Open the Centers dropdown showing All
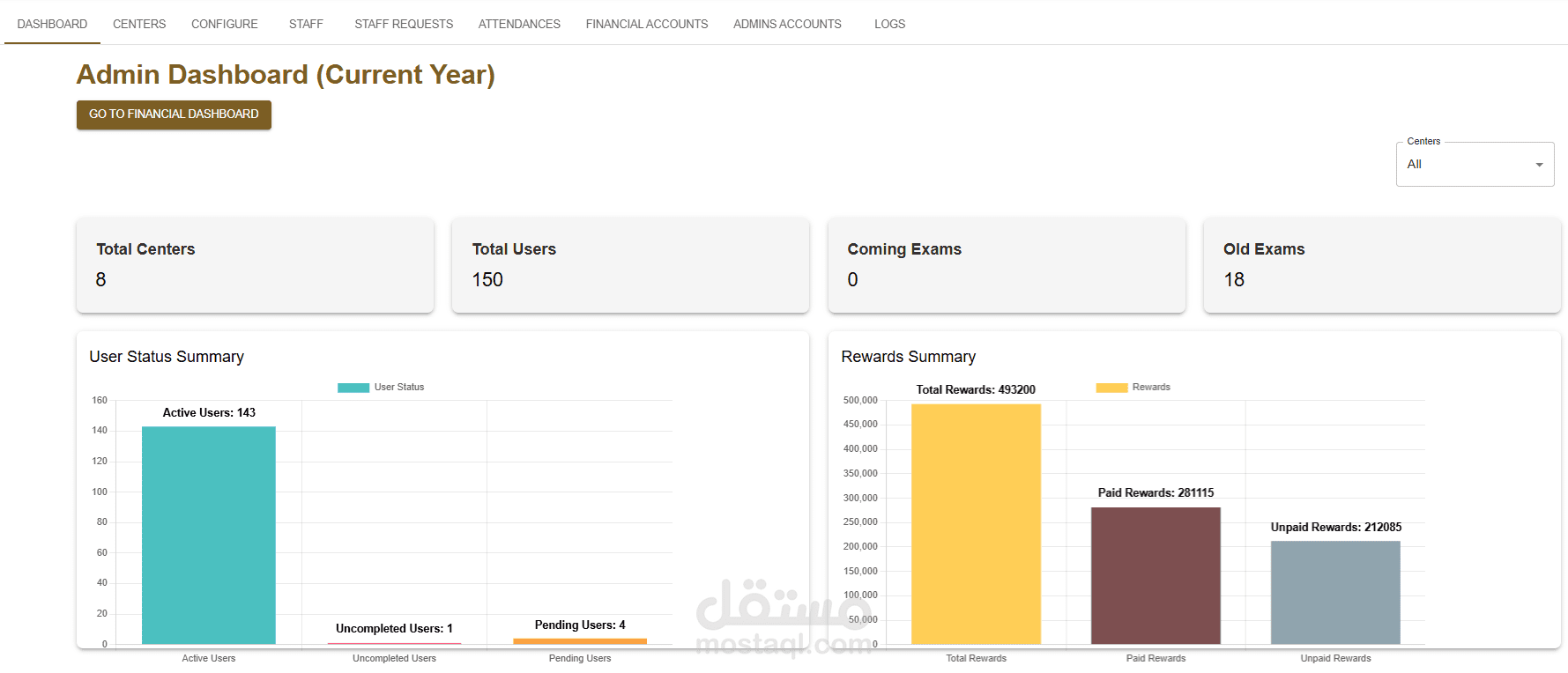The height and width of the screenshot is (673, 1568). click(x=1475, y=165)
